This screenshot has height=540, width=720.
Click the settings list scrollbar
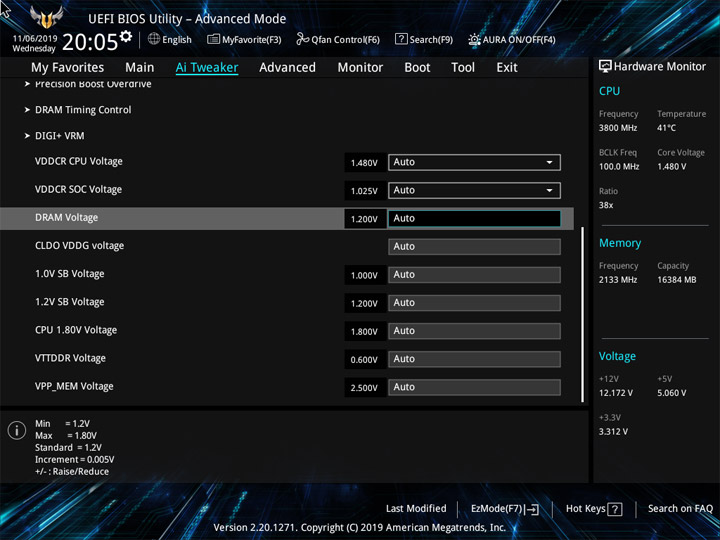pos(582,314)
